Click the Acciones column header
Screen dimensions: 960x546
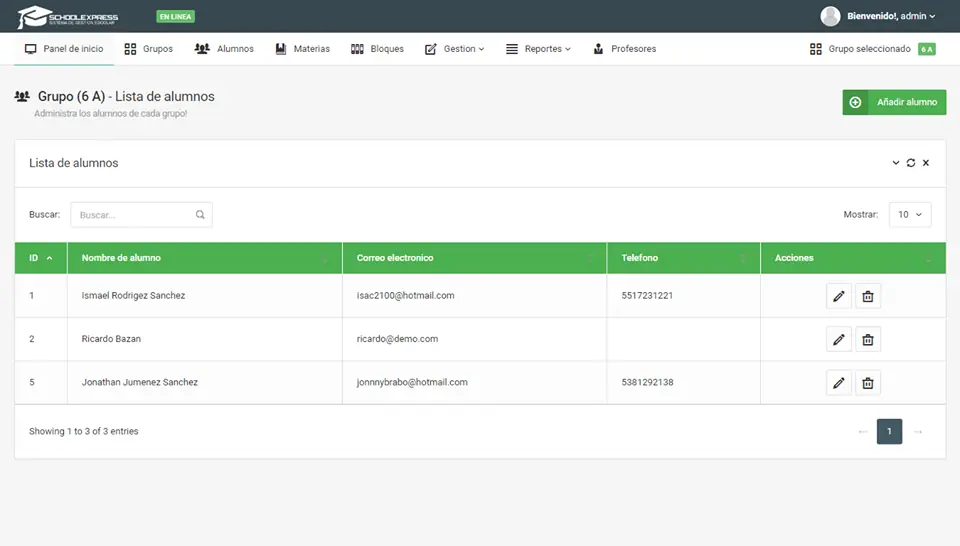click(x=853, y=258)
